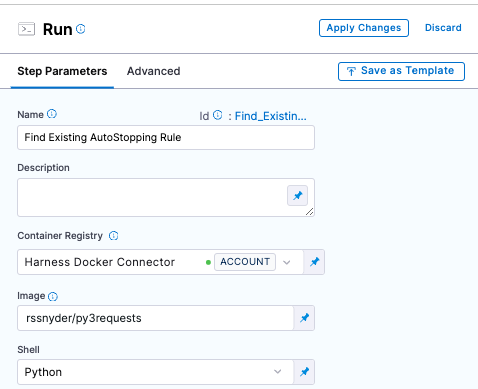Expand the Container Registry connector dropdown
Image resolution: width=478 pixels, height=389 pixels.
click(286, 262)
